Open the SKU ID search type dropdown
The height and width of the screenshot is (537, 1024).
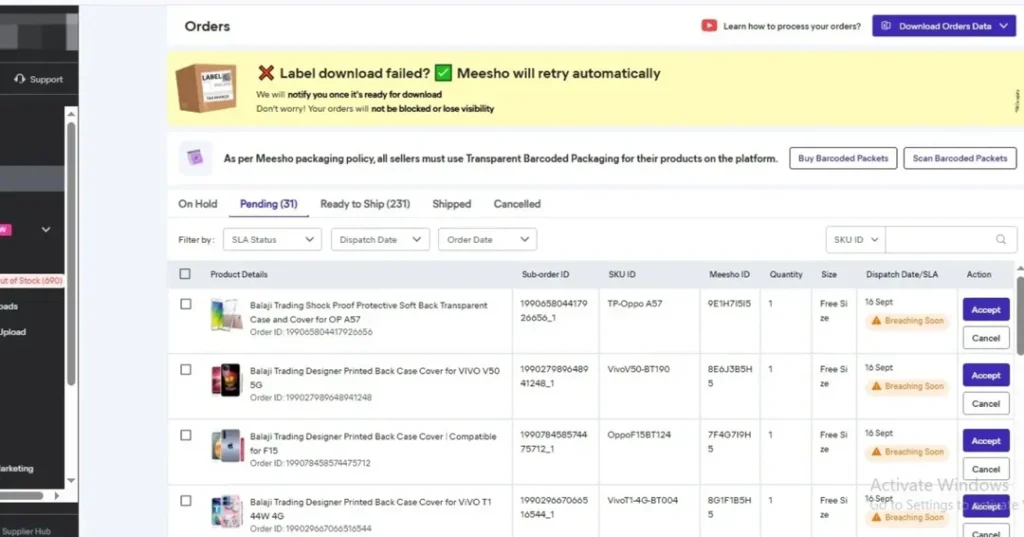pyautogui.click(x=855, y=240)
